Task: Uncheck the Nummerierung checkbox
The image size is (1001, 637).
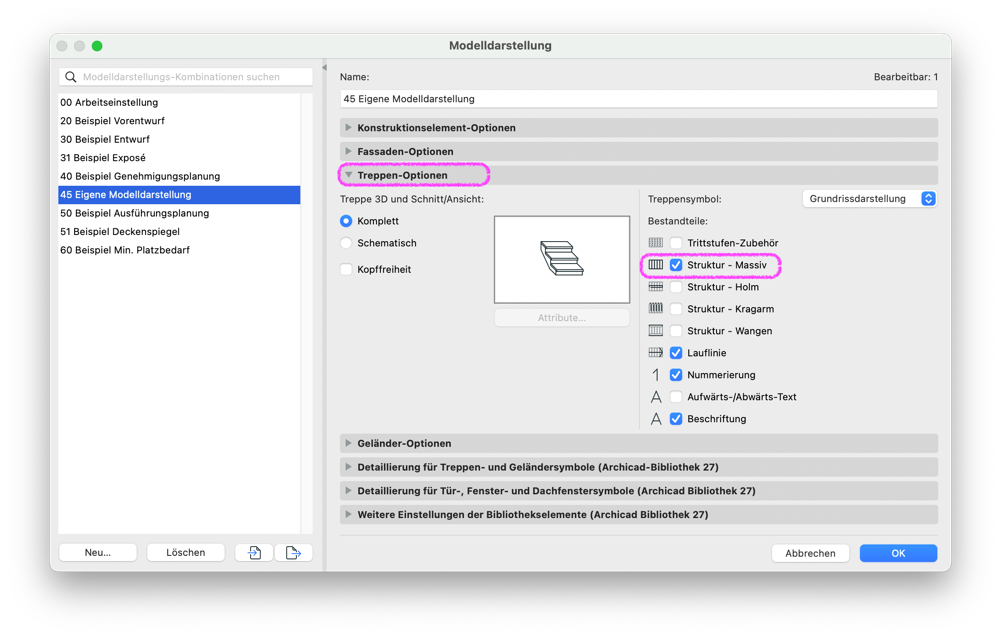Action: [x=676, y=375]
